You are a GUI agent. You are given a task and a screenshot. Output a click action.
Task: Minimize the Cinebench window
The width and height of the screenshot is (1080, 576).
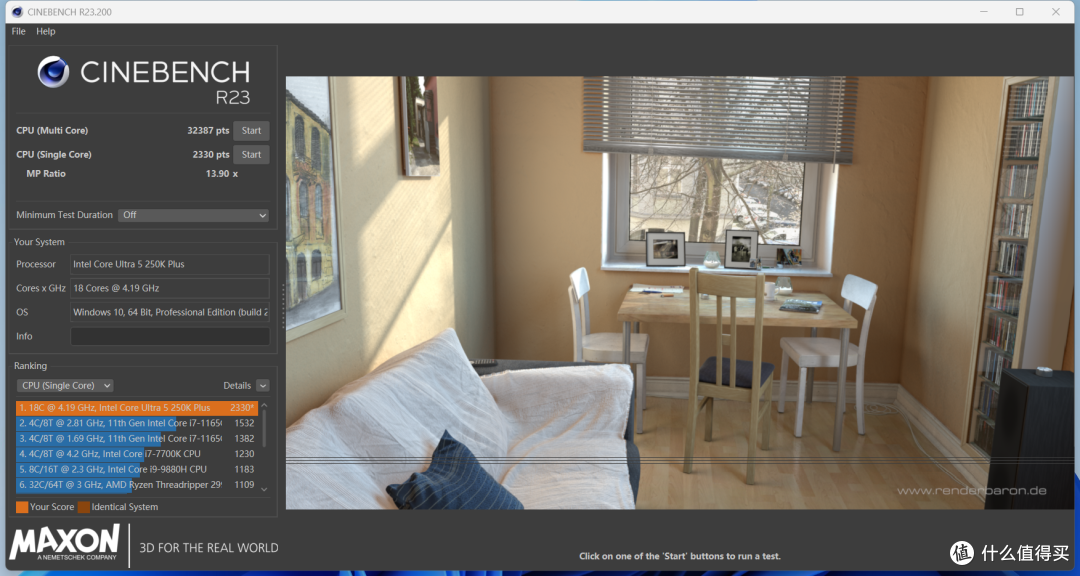(984, 12)
